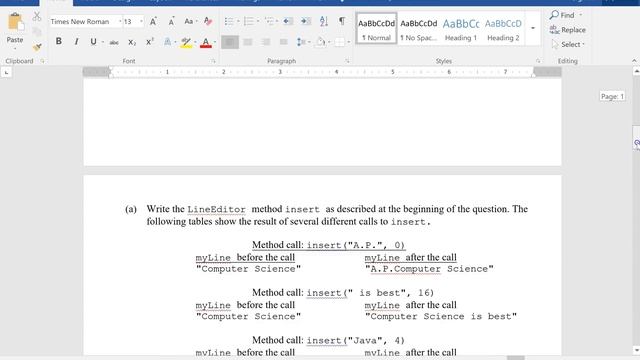This screenshot has height=360, width=640.
Task: Click the text "insert("A.P.", 0)"
Action: pyautogui.click(x=356, y=245)
